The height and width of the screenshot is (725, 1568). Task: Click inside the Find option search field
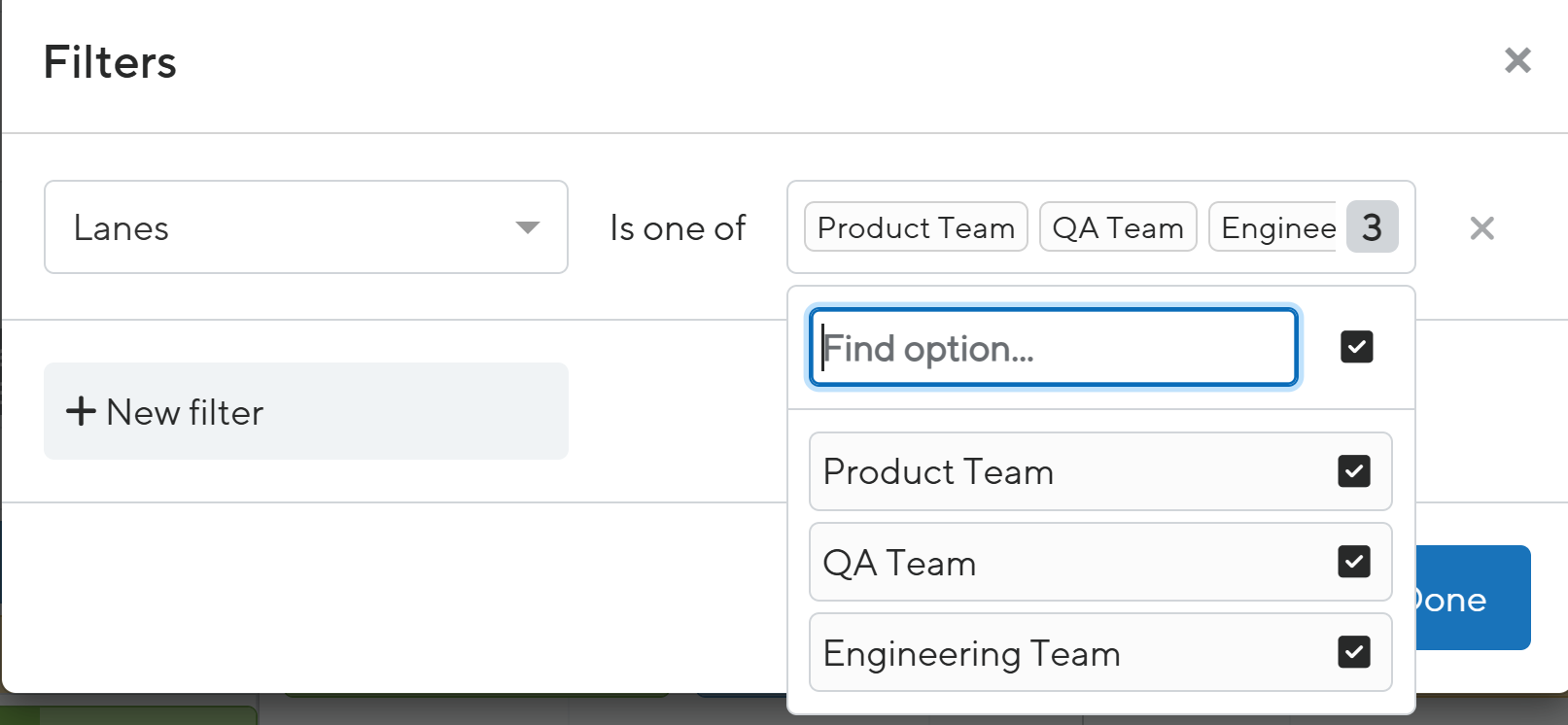point(1053,347)
